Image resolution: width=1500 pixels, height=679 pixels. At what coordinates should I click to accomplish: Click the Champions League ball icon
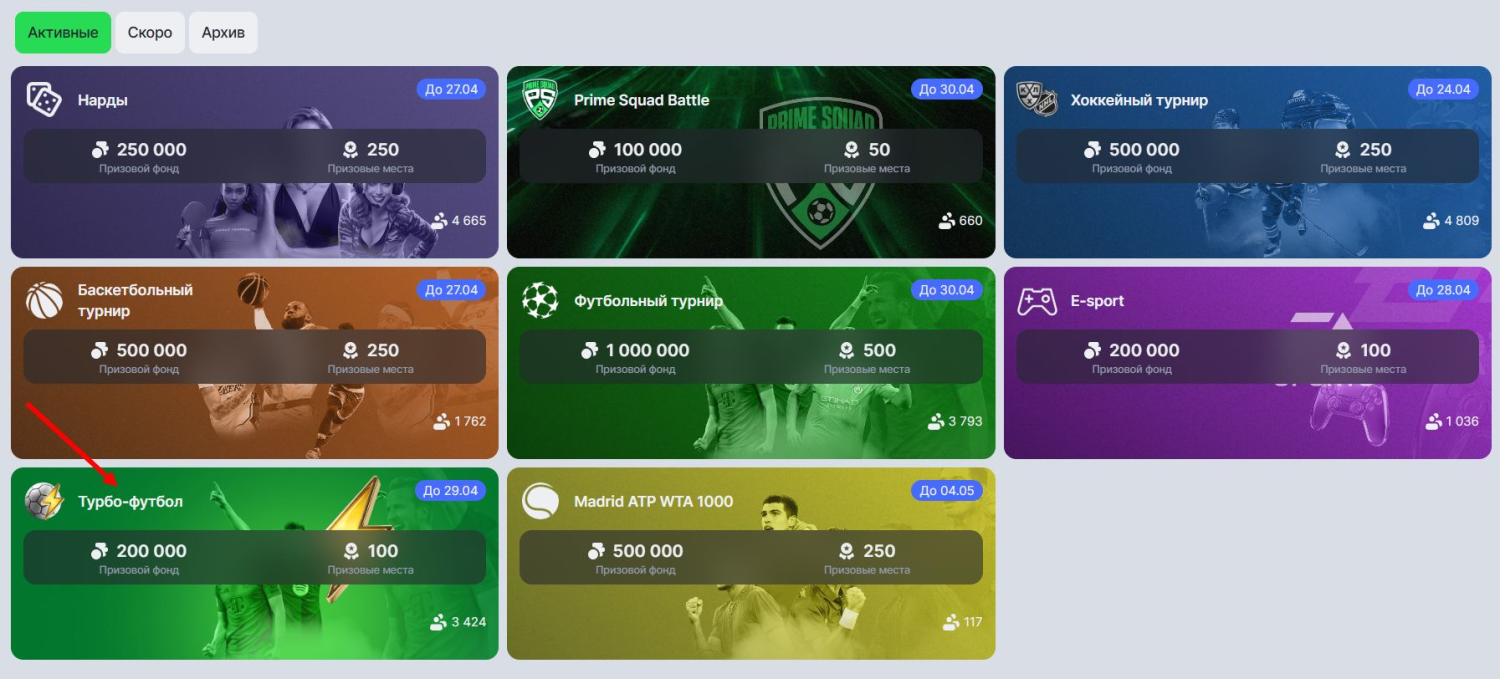coord(541,300)
